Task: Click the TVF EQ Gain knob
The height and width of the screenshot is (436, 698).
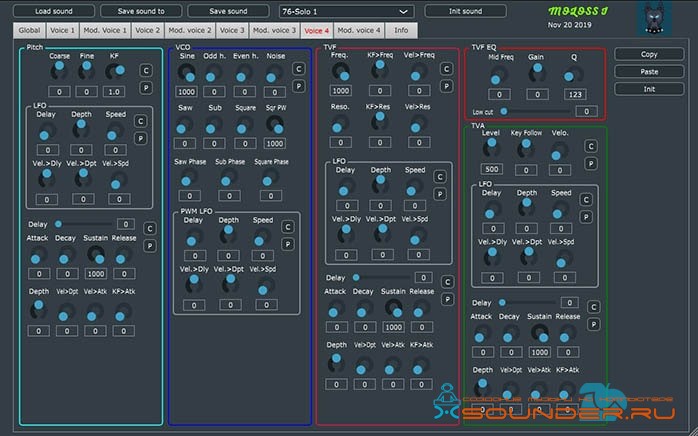Action: click(x=537, y=73)
